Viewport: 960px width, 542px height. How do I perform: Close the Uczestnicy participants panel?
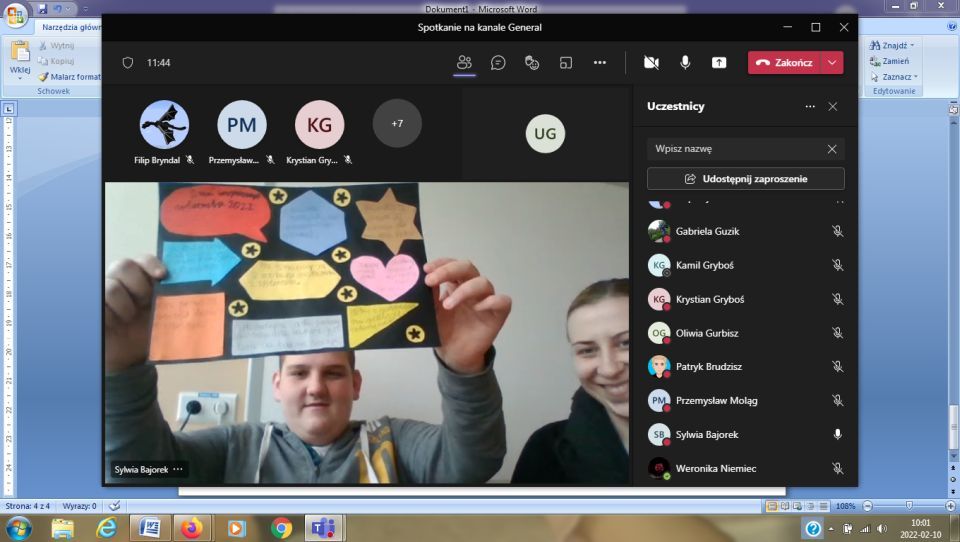point(833,106)
